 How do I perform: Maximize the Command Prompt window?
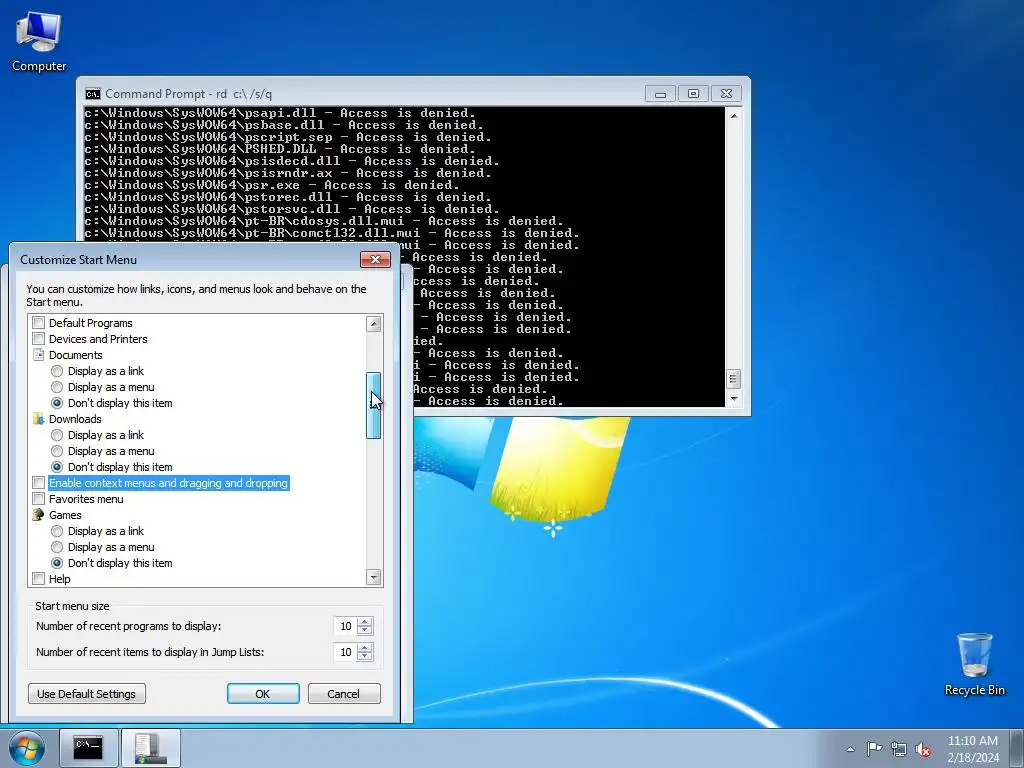coord(694,94)
